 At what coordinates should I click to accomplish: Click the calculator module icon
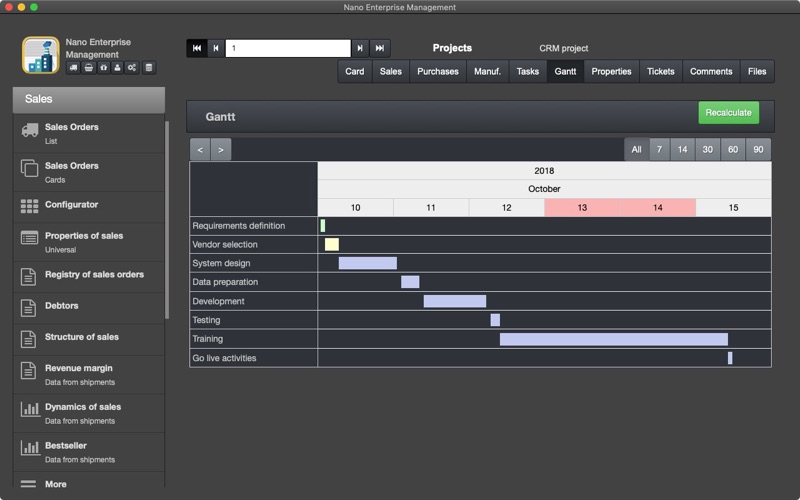[148, 68]
